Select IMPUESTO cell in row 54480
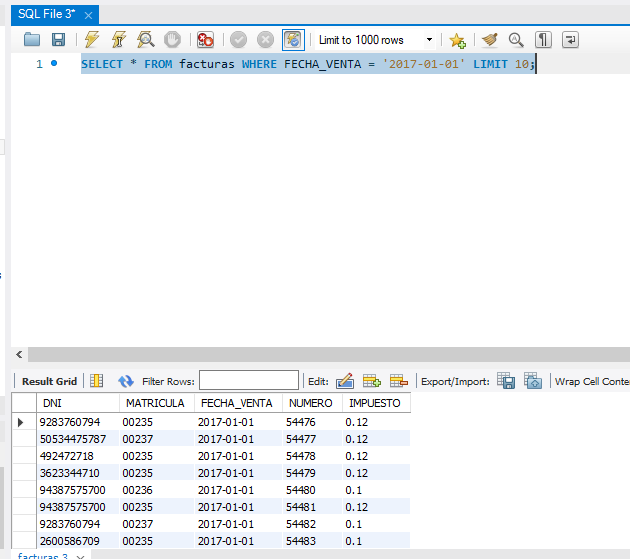 coord(376,490)
